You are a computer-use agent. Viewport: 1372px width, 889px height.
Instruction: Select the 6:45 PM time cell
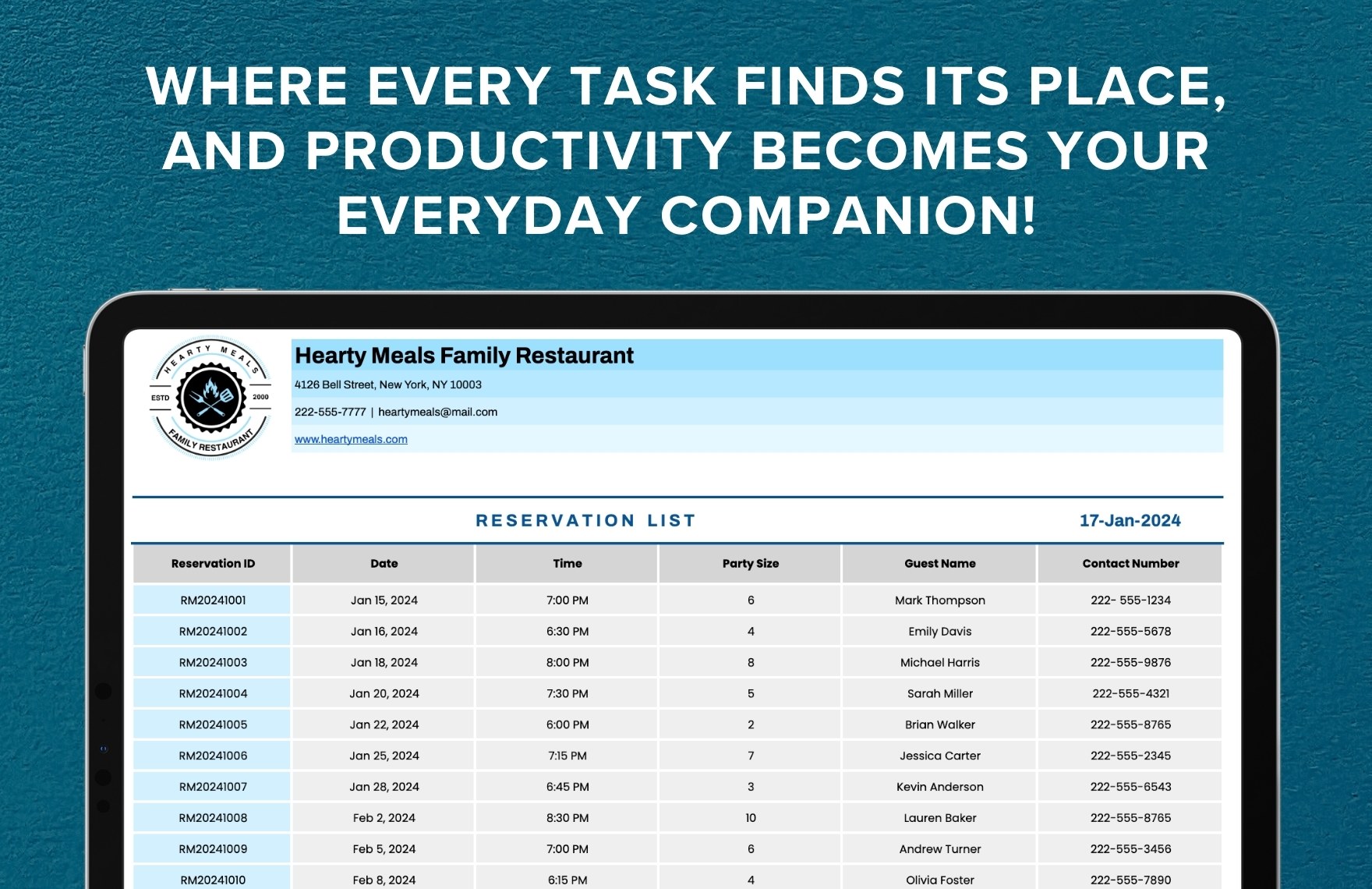(x=567, y=787)
